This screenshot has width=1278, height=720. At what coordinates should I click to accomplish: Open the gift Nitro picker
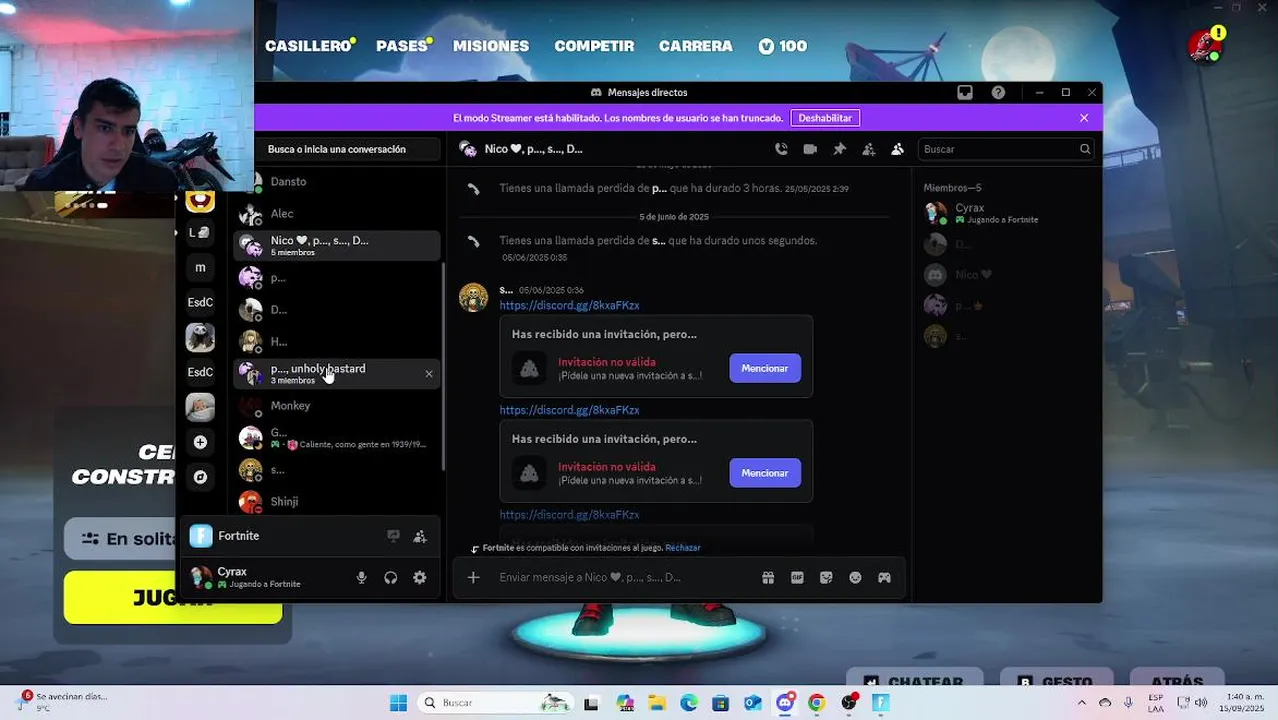tap(768, 577)
